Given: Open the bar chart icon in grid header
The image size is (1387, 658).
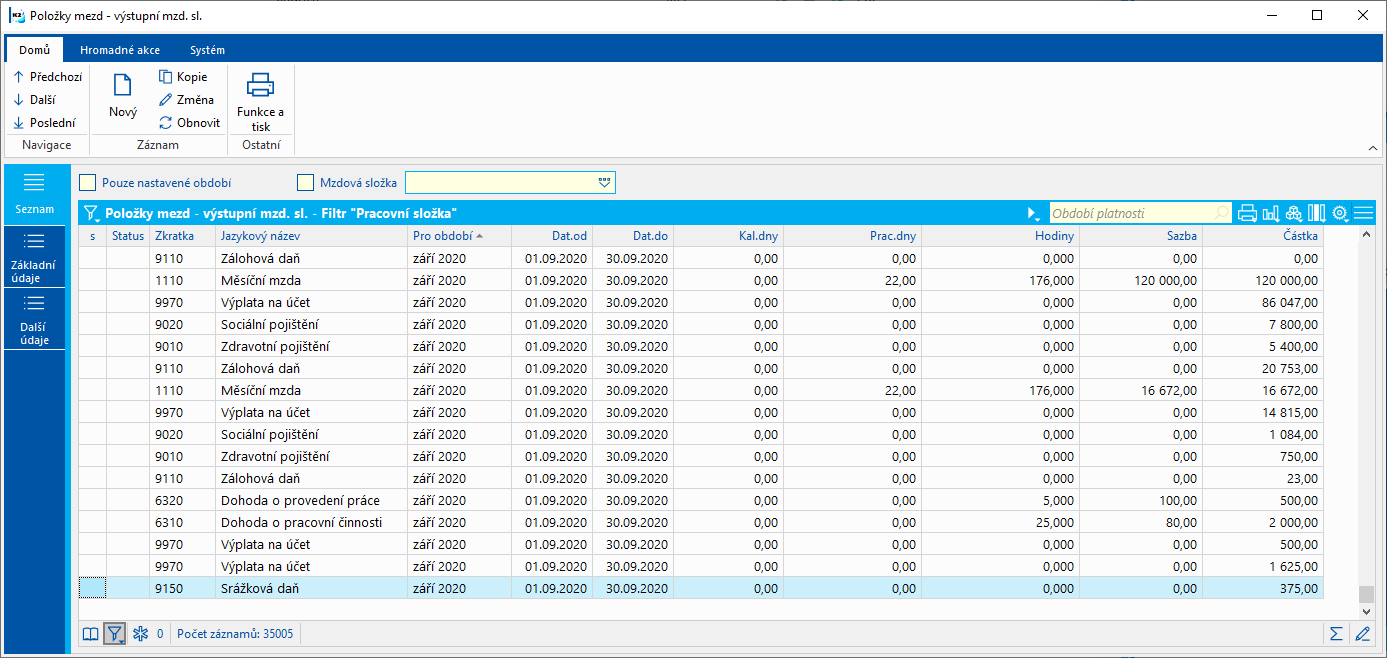Looking at the screenshot, I should [x=1271, y=213].
